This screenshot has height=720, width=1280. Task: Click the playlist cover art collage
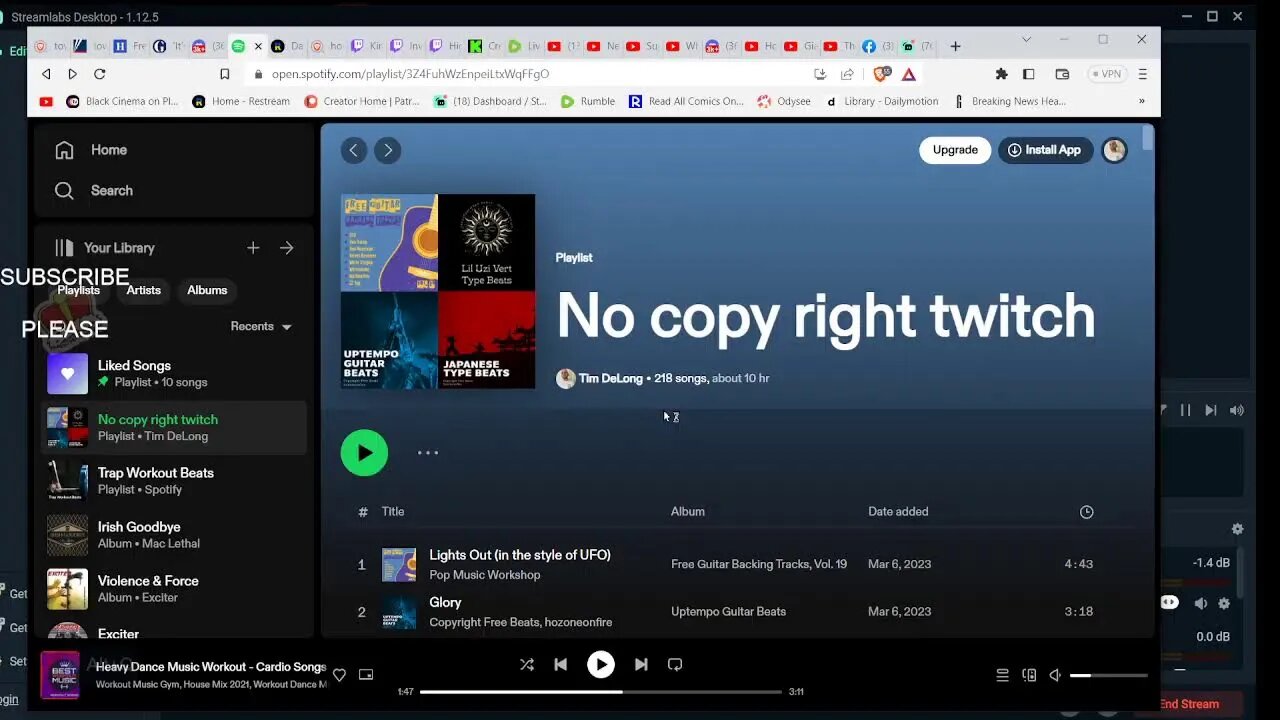tap(438, 291)
